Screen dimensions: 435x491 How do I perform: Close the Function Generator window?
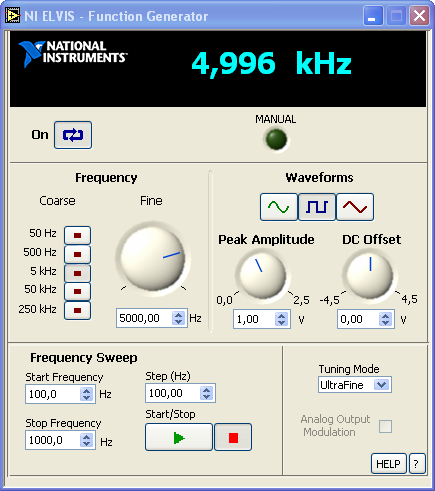419,15
